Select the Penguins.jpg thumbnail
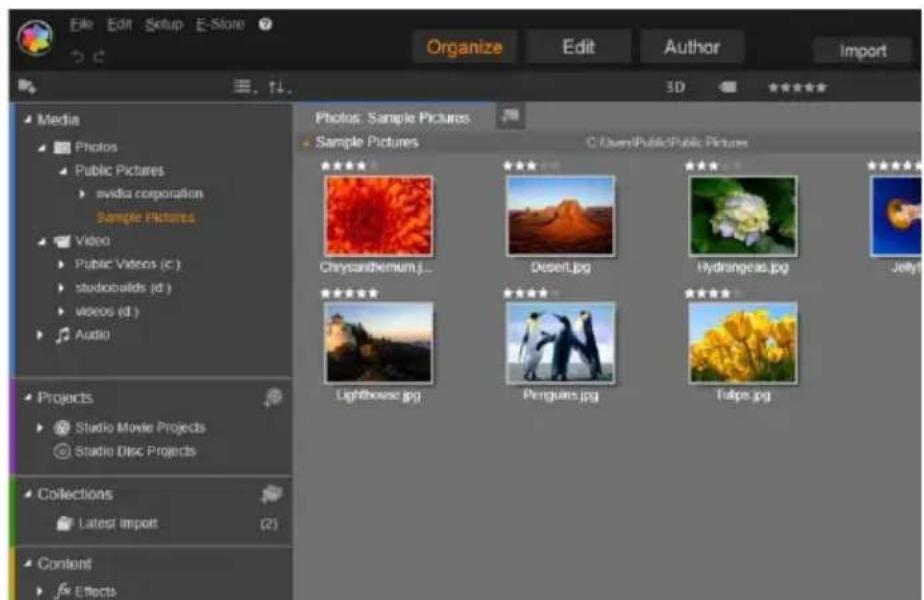 point(560,342)
